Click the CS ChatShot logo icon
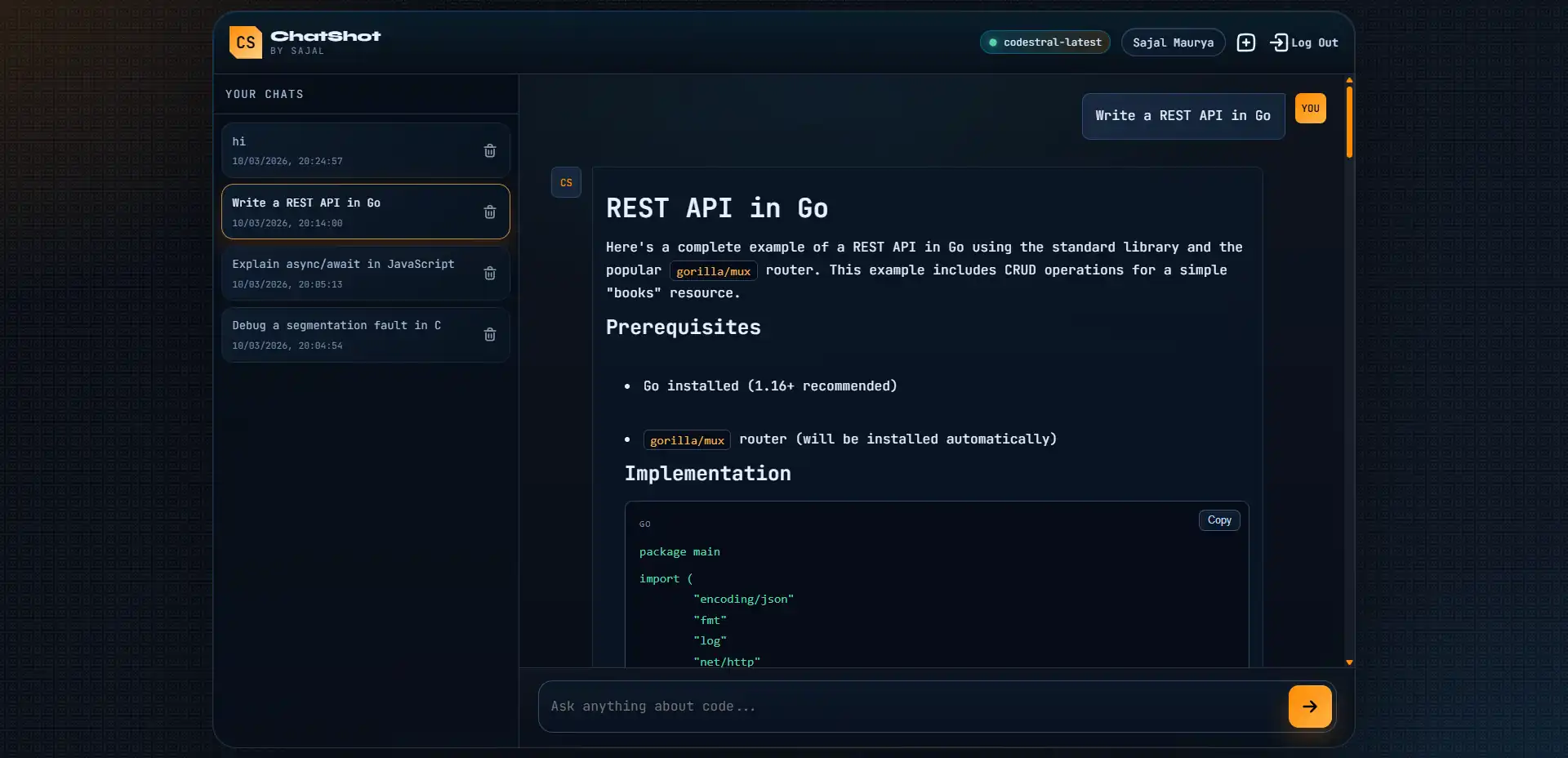Screen dimensions: 1568x758 click(x=245, y=42)
